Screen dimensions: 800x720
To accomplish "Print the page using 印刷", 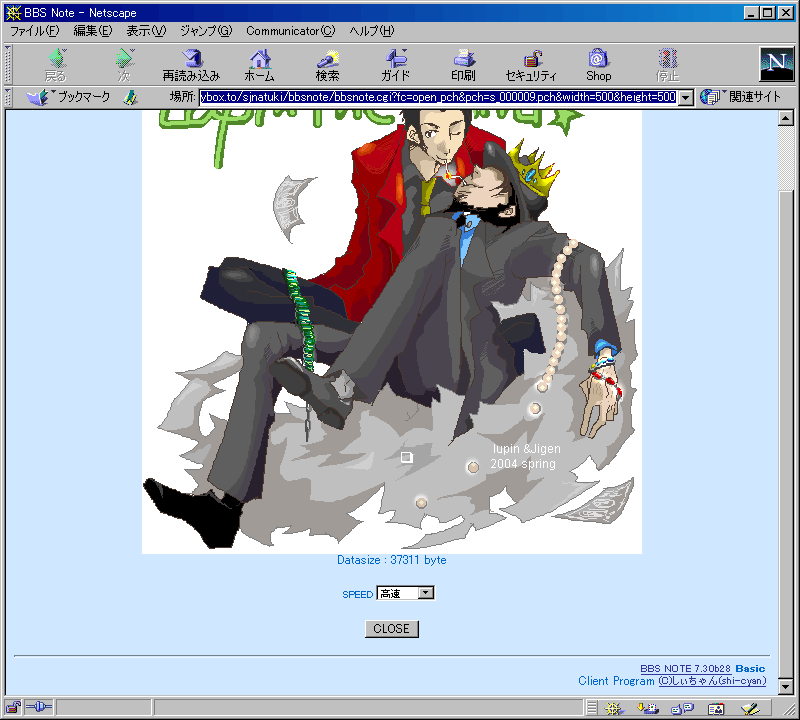I will click(463, 65).
